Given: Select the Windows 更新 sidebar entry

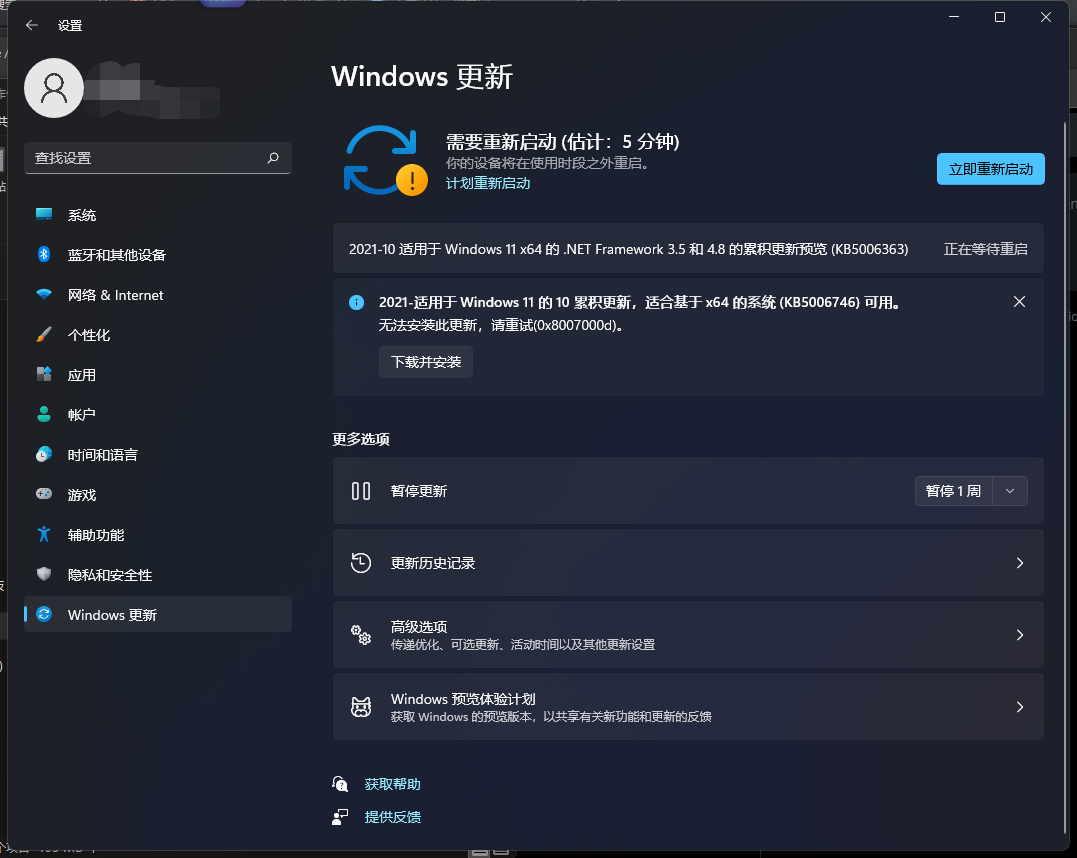Looking at the screenshot, I should coord(110,615).
